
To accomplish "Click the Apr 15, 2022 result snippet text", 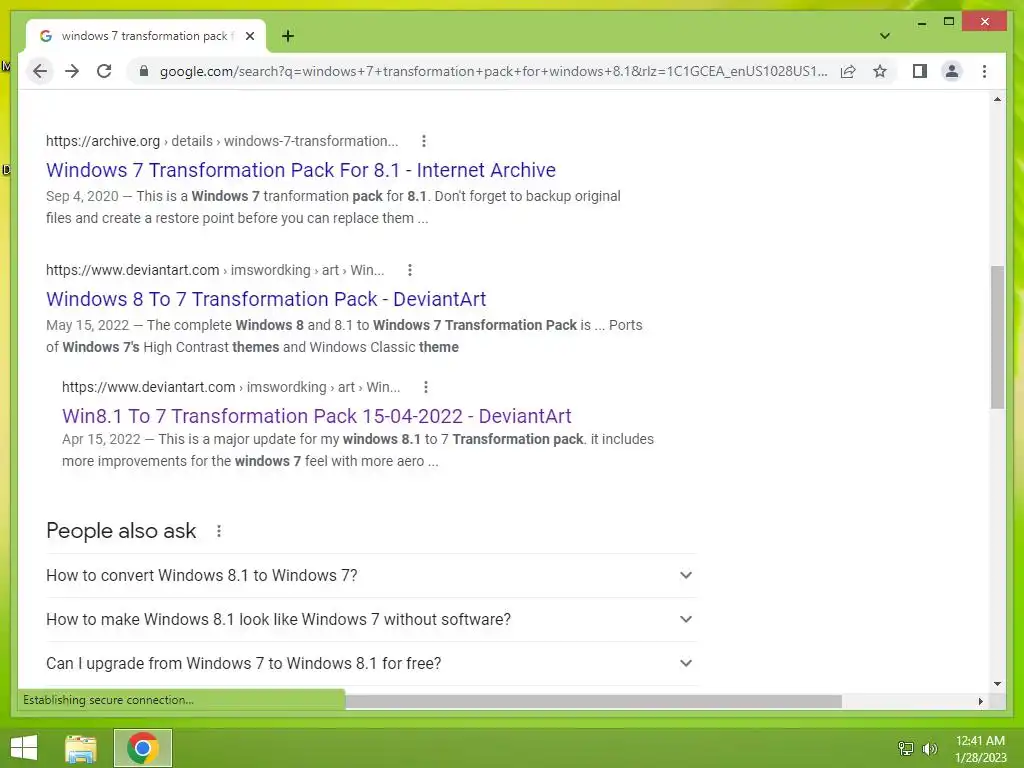I will click(358, 450).
